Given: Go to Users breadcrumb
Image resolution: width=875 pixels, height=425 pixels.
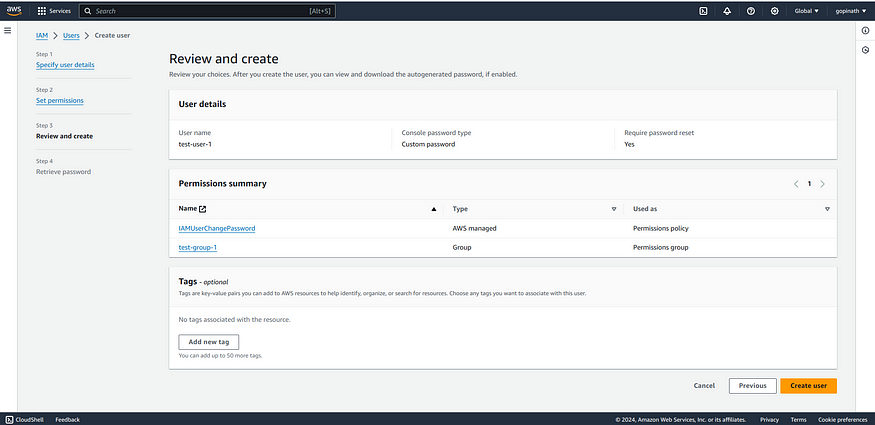Looking at the screenshot, I should 71,35.
